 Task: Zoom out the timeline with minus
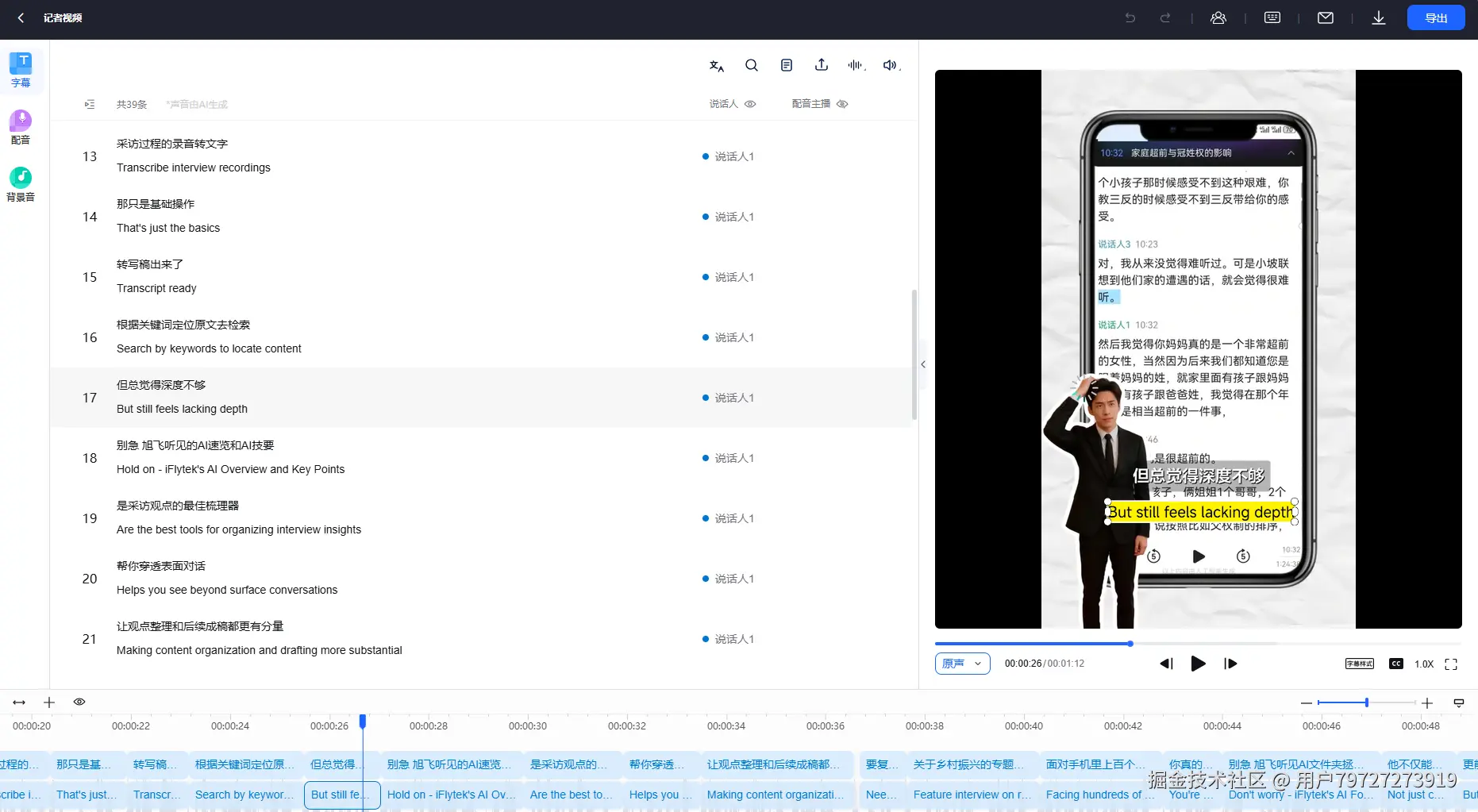(1307, 703)
